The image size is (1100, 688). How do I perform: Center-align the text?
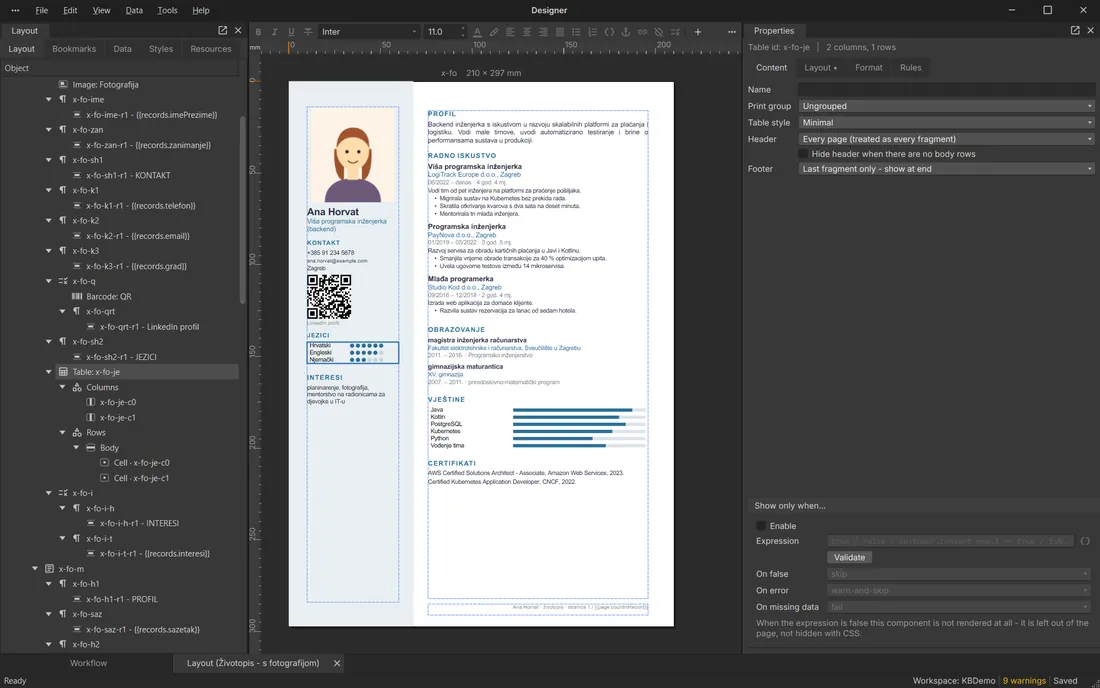(x=527, y=32)
